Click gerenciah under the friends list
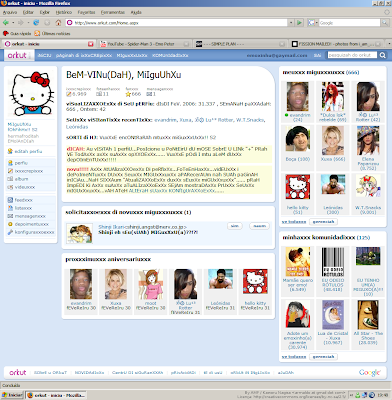This screenshot has width=392, height=400. [323, 222]
